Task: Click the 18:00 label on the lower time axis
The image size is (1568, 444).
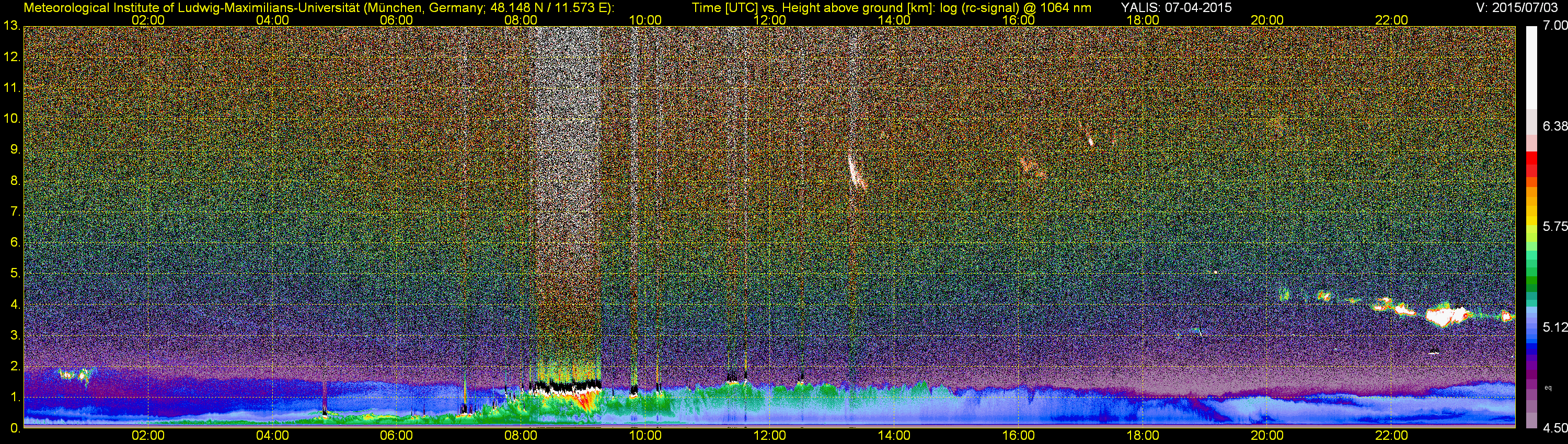Action: tap(1143, 436)
